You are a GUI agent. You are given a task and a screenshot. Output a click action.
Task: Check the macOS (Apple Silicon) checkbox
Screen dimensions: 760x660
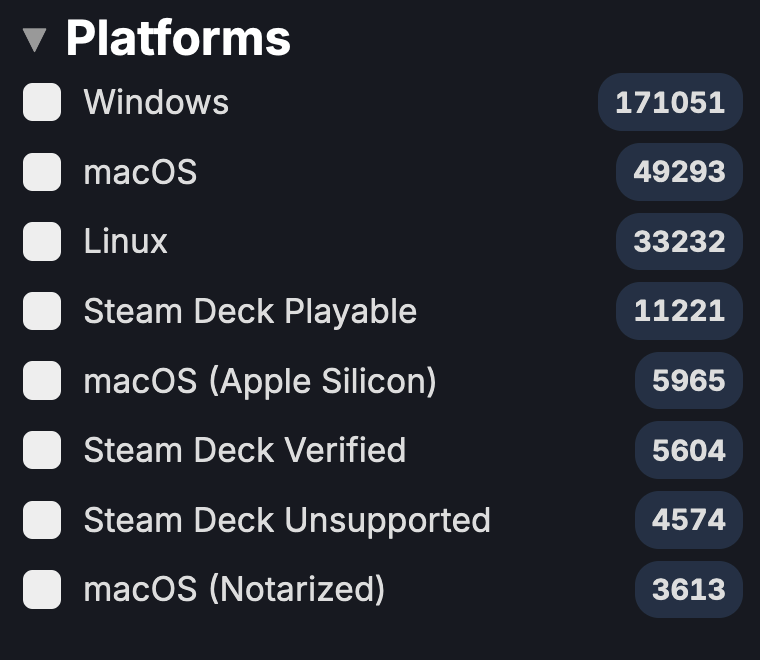coord(42,381)
